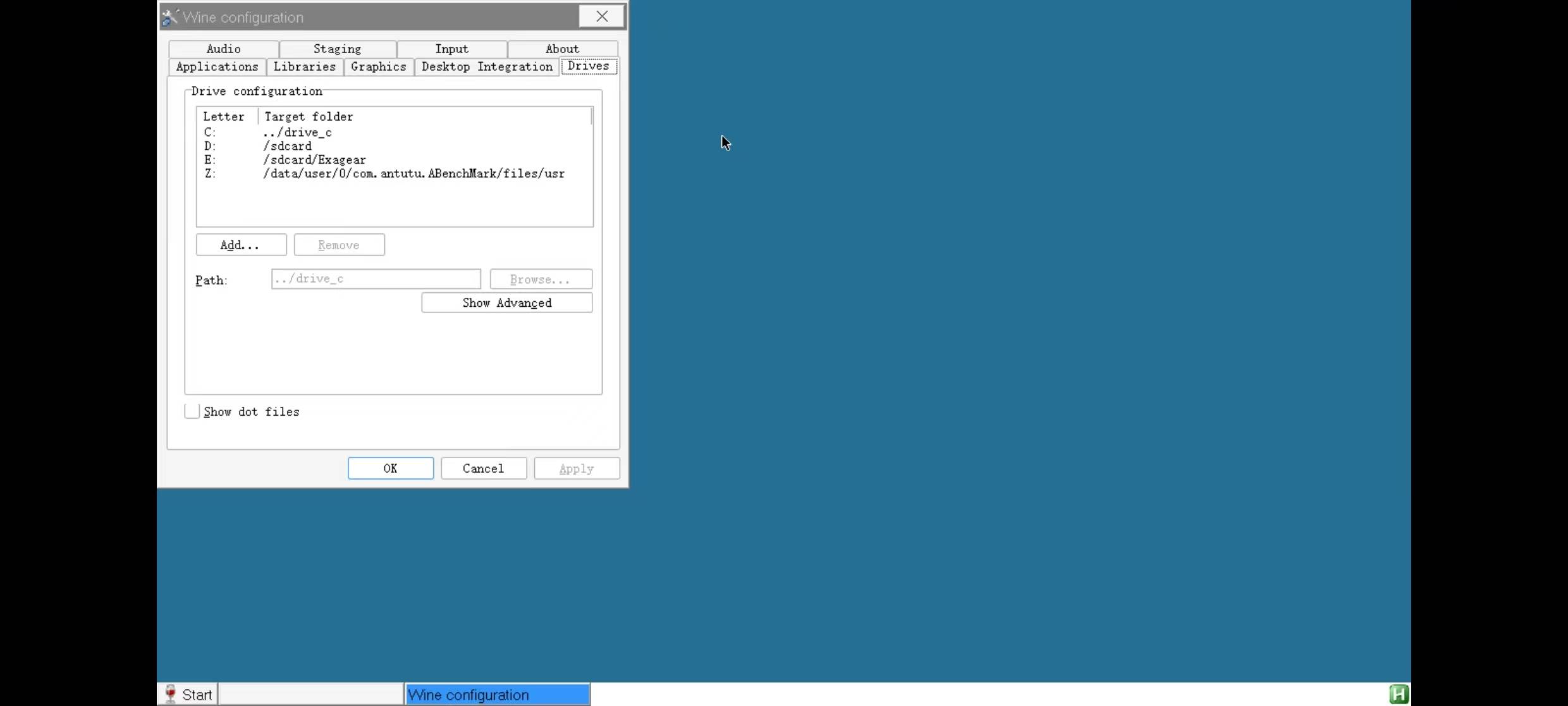This screenshot has height=706, width=1568.
Task: Expand options with Show Advanced
Action: 506,303
